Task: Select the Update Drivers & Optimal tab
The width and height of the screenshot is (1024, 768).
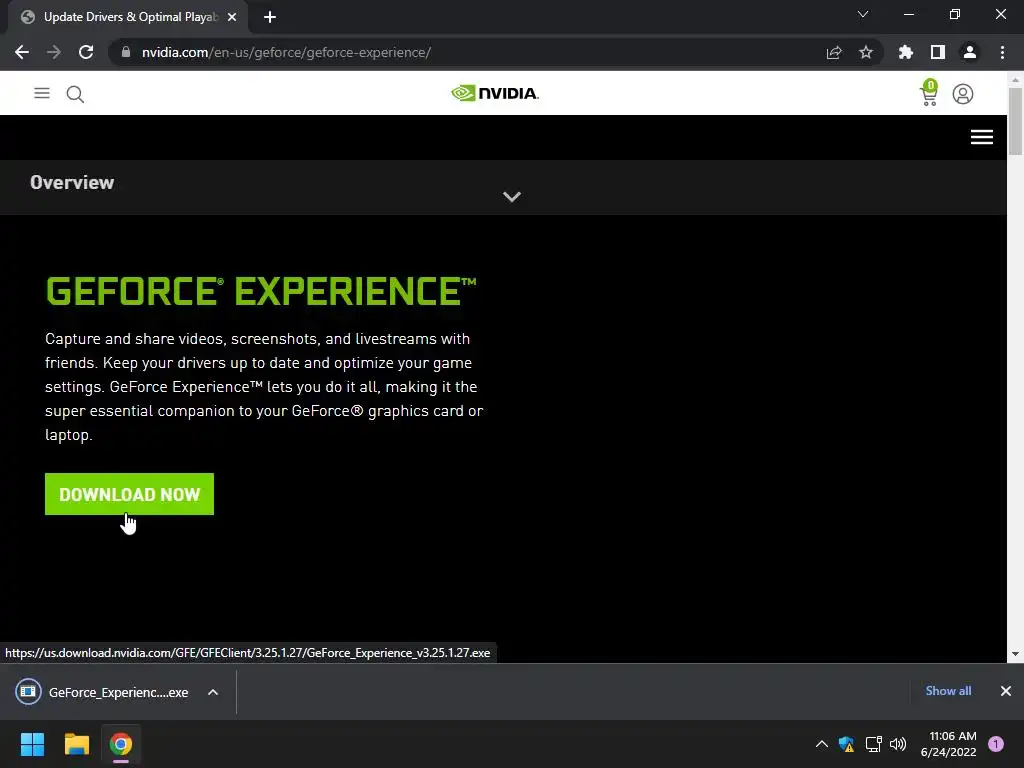Action: pos(128,17)
